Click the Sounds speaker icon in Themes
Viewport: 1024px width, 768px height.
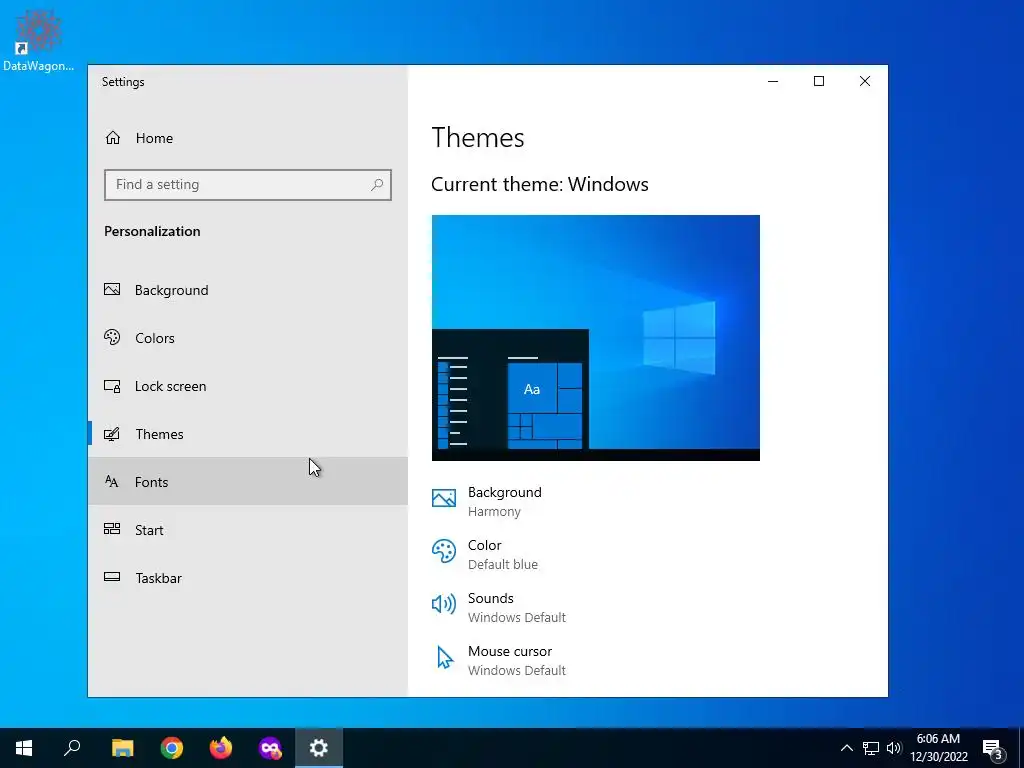(x=444, y=604)
